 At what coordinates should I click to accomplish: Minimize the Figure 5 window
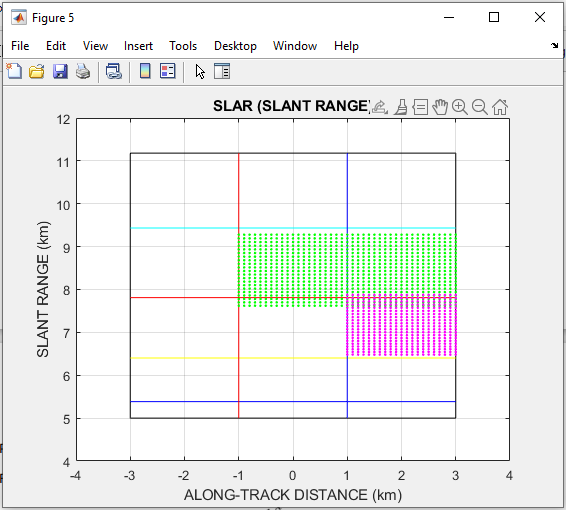[x=449, y=17]
